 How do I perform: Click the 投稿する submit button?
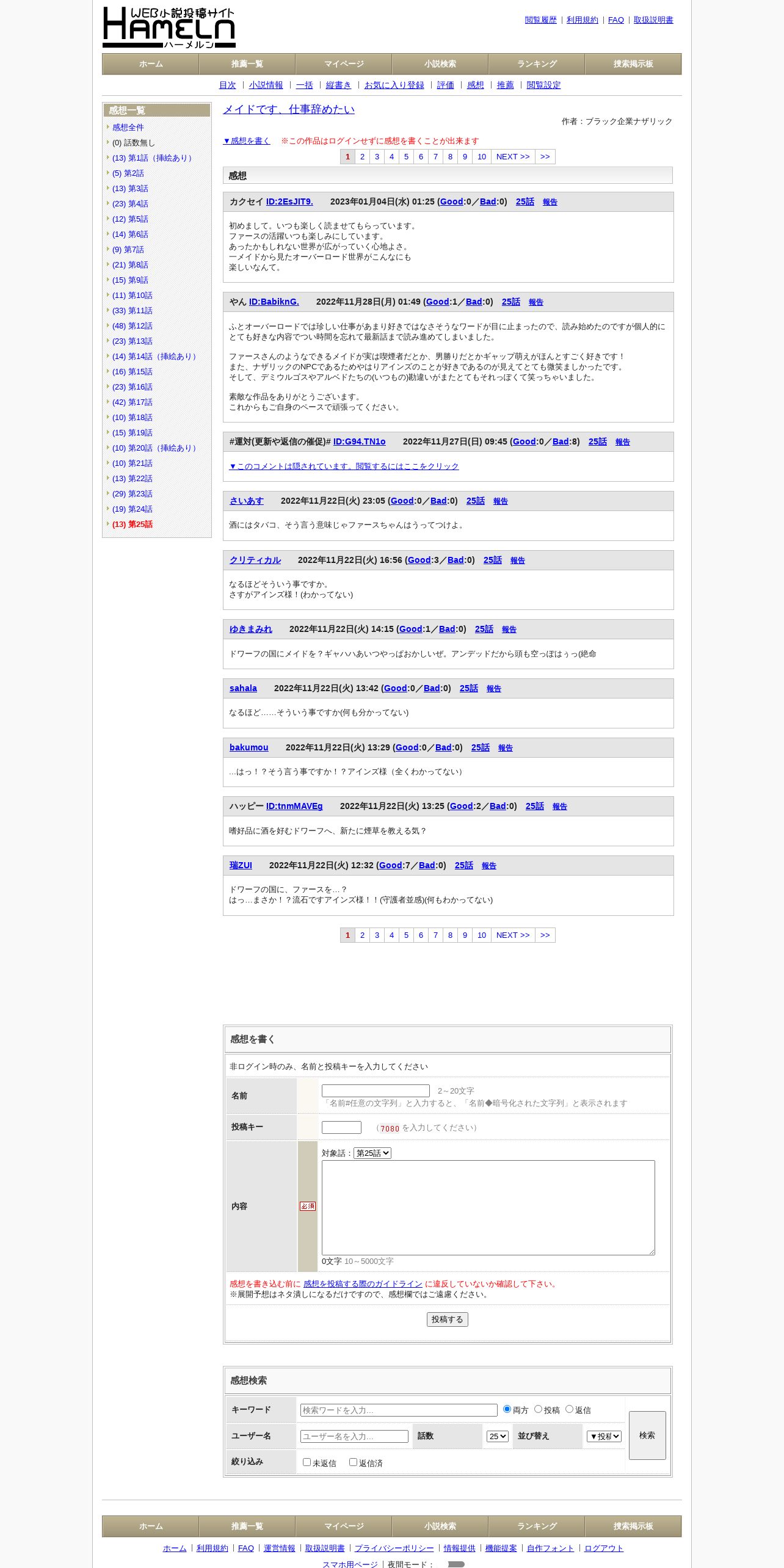tap(448, 1319)
